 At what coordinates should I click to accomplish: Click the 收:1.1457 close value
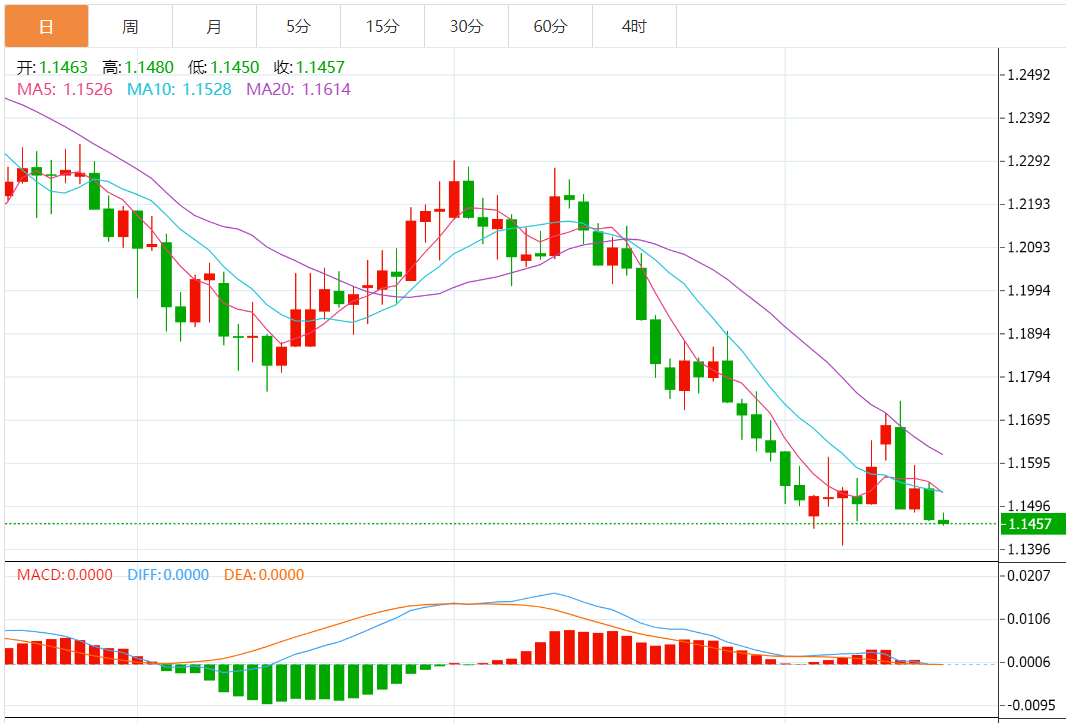[309, 67]
